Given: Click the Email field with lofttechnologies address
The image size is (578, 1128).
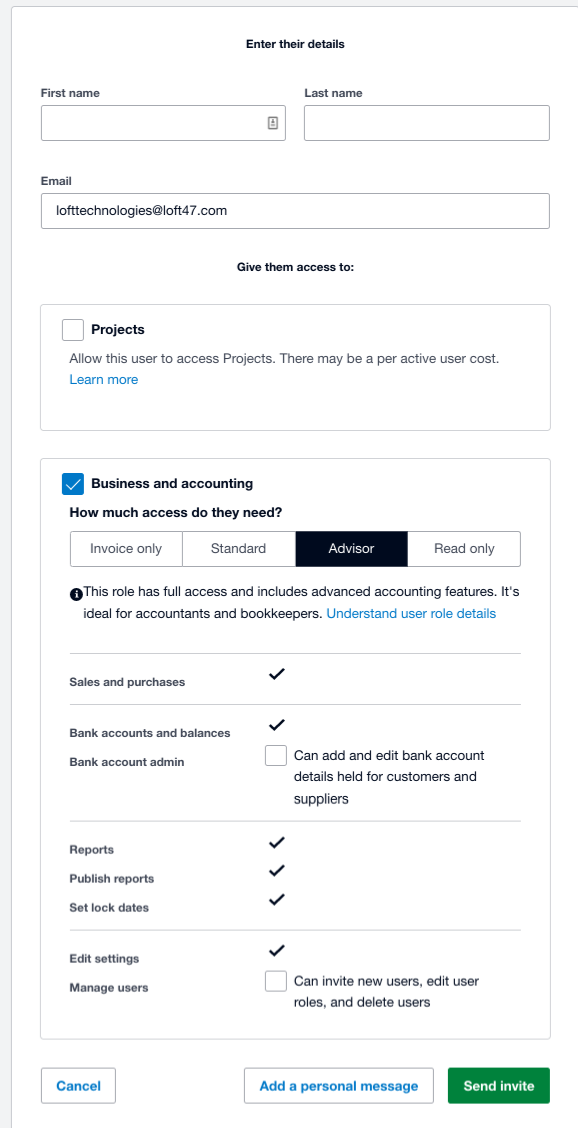Looking at the screenshot, I should (295, 211).
